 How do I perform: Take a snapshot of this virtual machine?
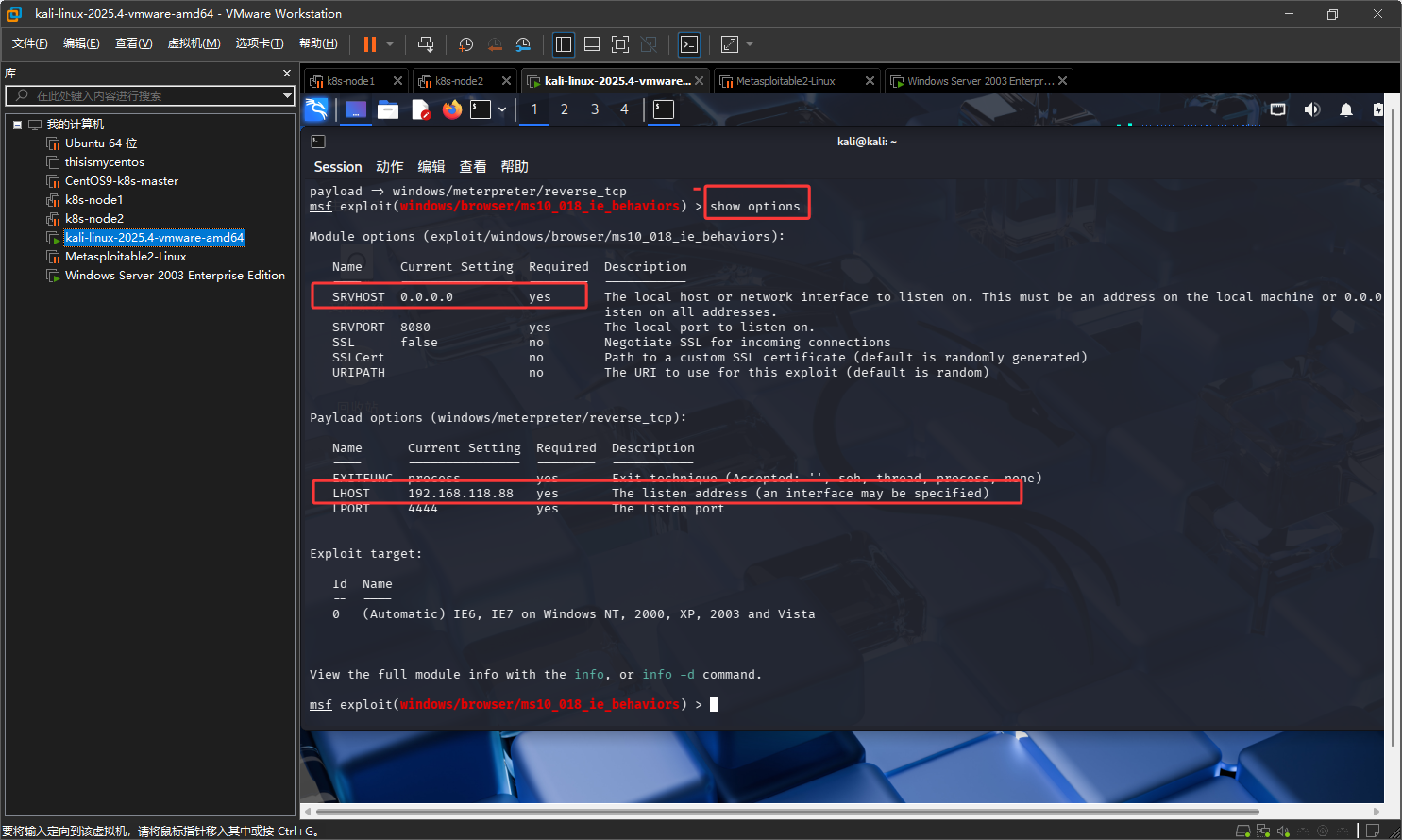tap(466, 44)
